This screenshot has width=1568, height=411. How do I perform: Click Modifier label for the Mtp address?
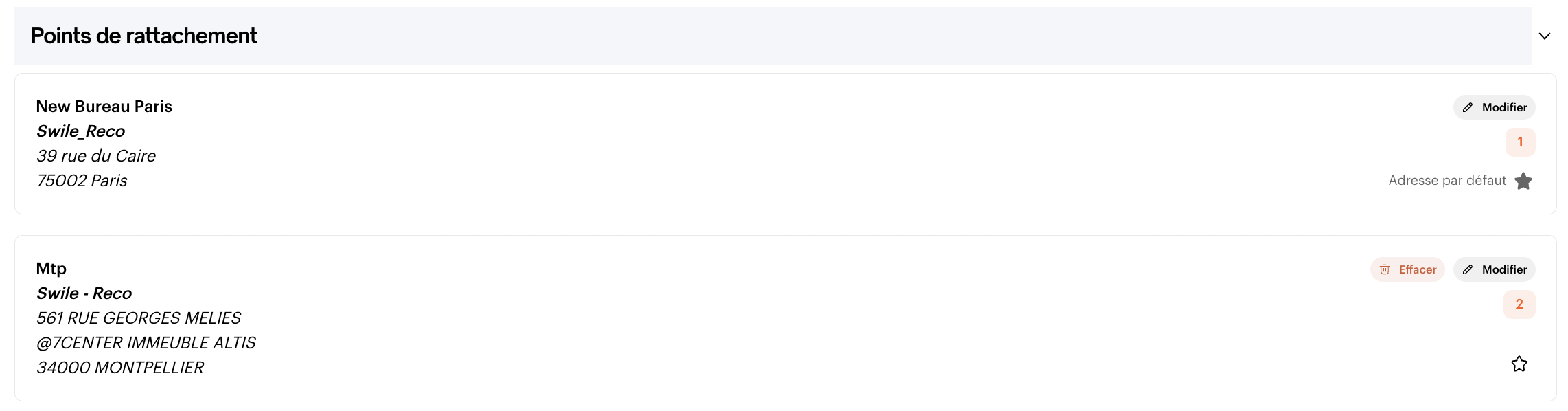[1504, 269]
